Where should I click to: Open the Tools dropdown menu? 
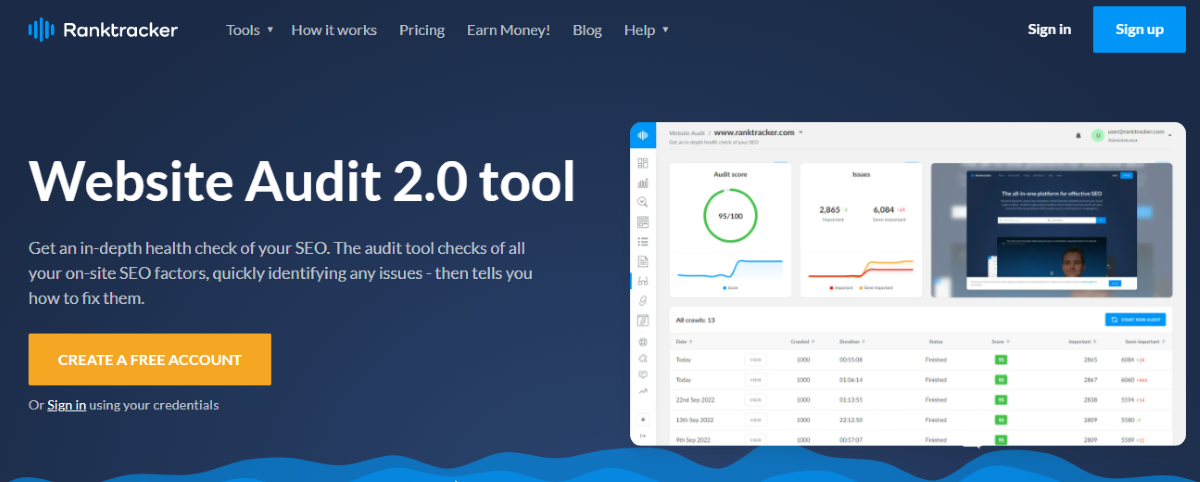(x=250, y=30)
